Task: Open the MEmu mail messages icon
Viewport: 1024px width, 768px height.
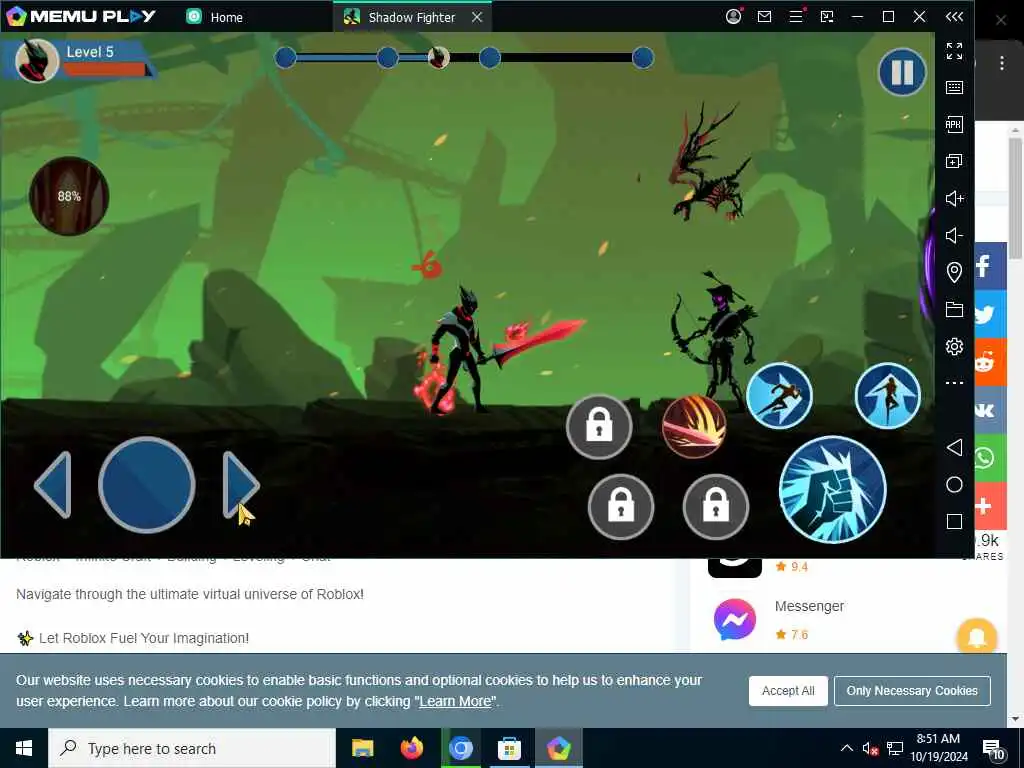Action: point(764,16)
